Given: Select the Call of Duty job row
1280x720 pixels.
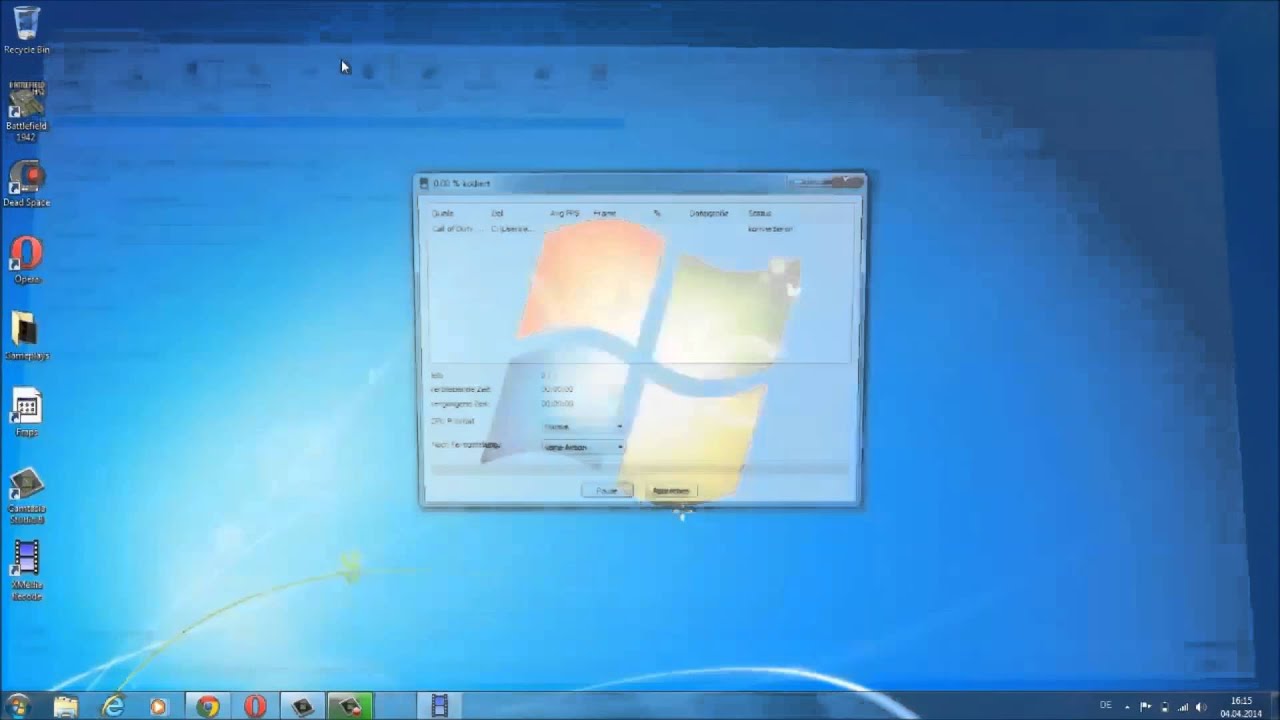Looking at the screenshot, I should (639, 229).
